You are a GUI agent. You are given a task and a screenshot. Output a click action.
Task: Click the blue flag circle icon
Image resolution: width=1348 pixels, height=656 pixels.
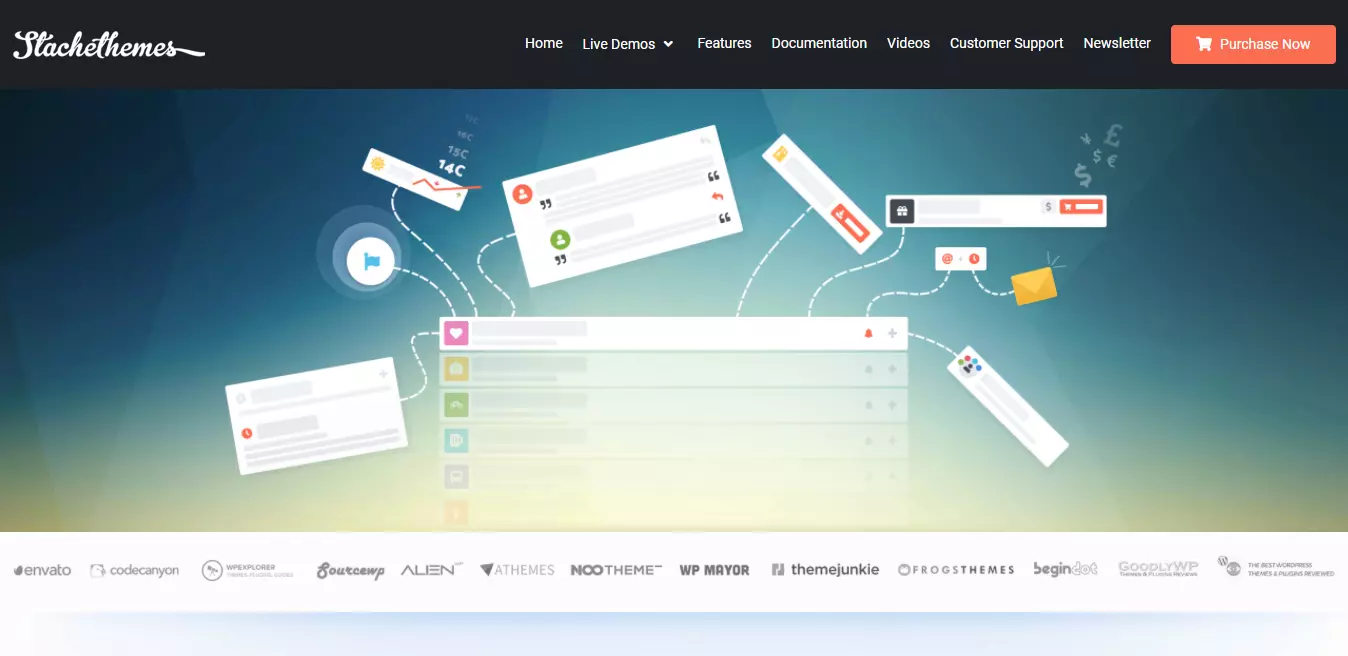371,262
